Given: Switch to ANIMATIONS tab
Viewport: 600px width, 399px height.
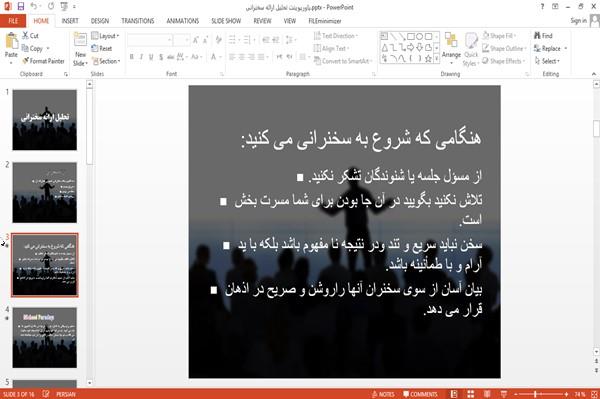Looking at the screenshot, I should pyautogui.click(x=183, y=21).
